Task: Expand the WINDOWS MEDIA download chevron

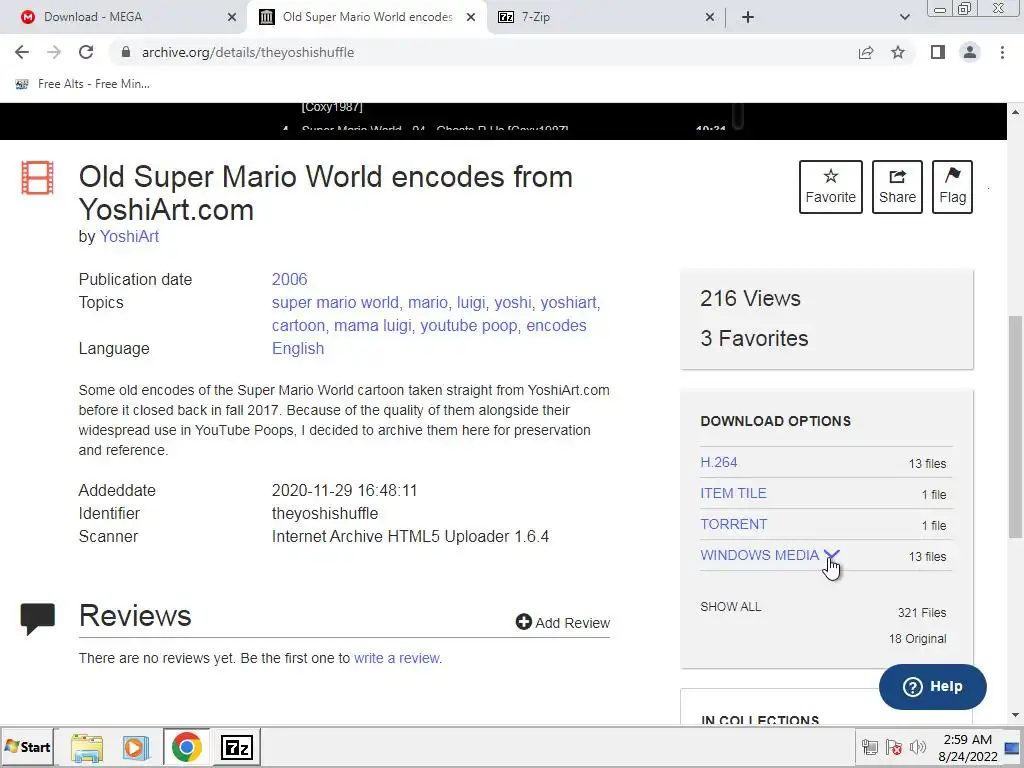Action: tap(831, 555)
